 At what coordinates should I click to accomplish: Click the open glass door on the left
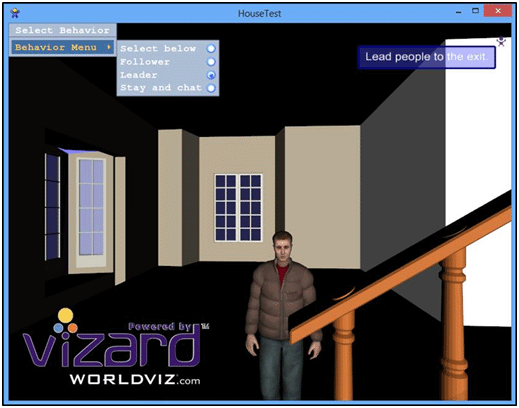point(91,212)
